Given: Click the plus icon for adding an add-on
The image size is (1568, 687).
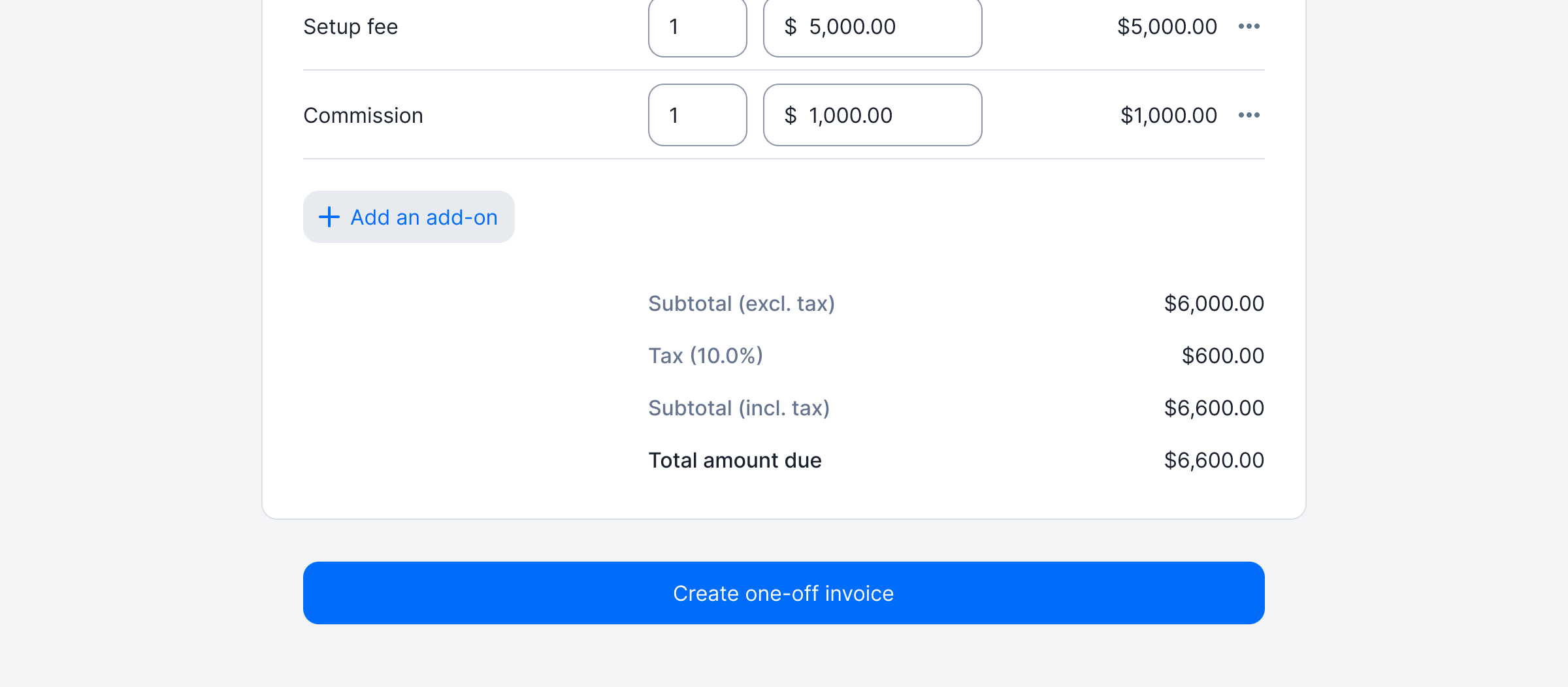Looking at the screenshot, I should point(329,217).
